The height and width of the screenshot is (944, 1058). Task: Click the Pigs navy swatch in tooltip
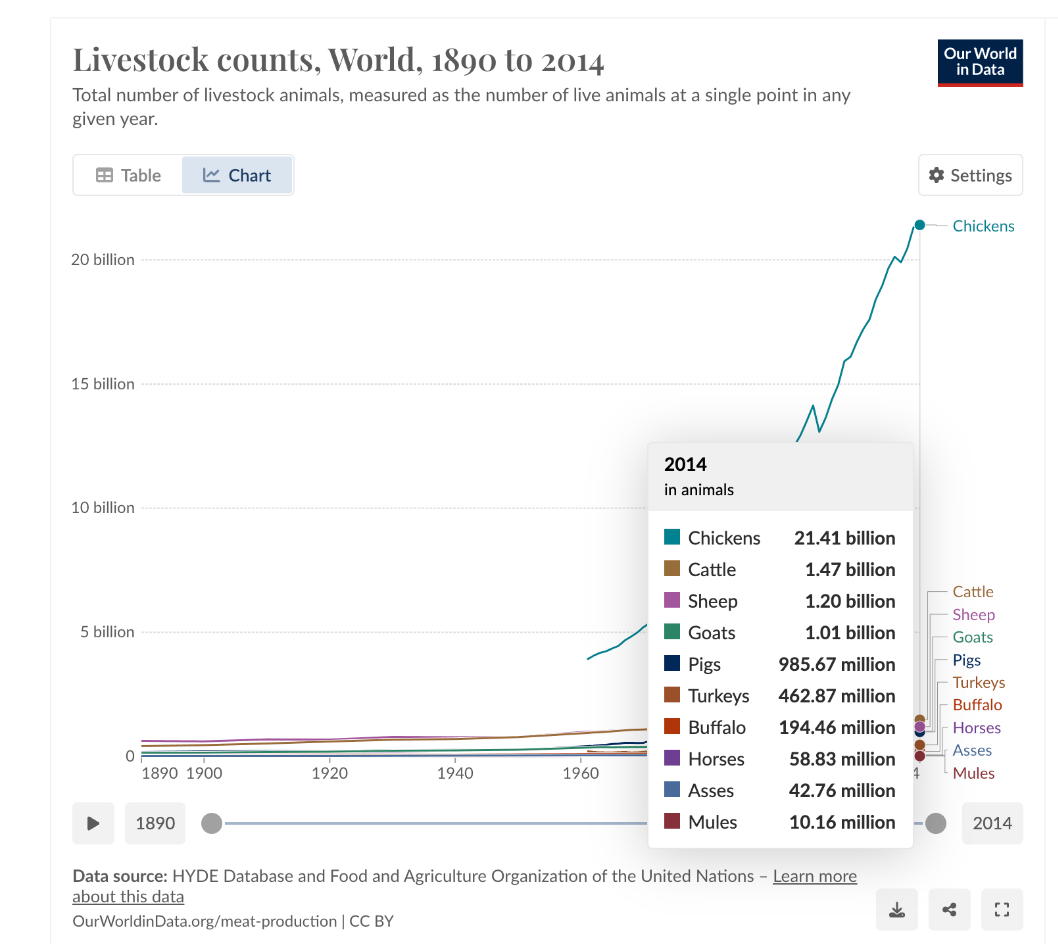[x=672, y=663]
